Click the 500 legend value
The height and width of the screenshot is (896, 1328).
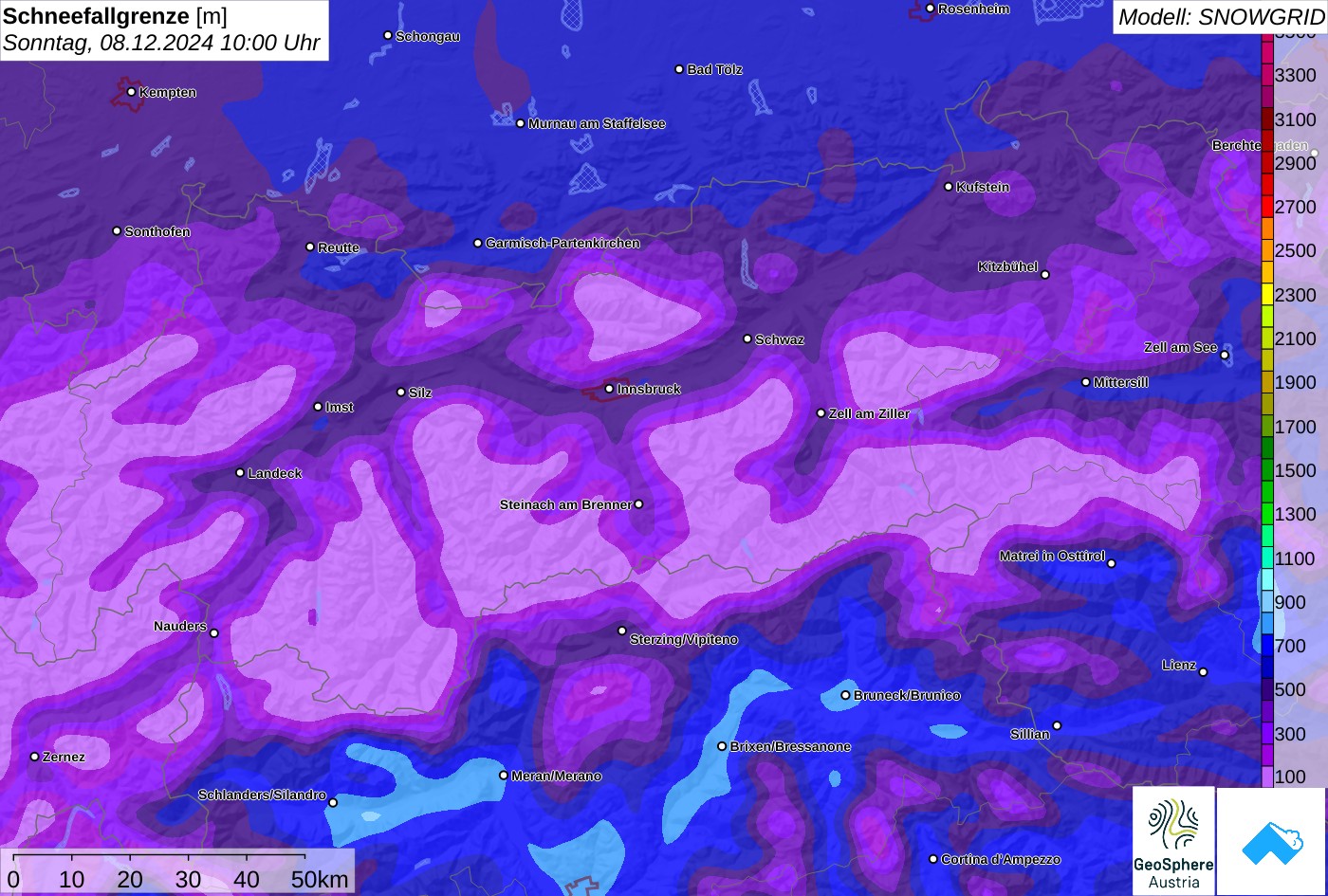[x=1290, y=689]
